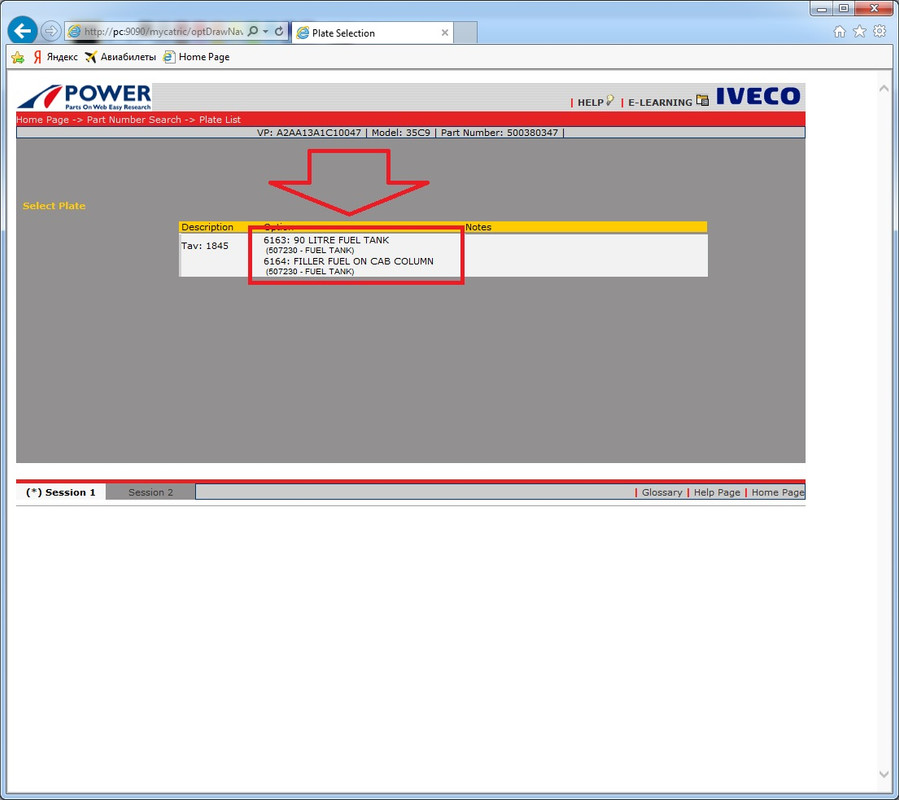Open the Яндекс bookmark

(55, 57)
